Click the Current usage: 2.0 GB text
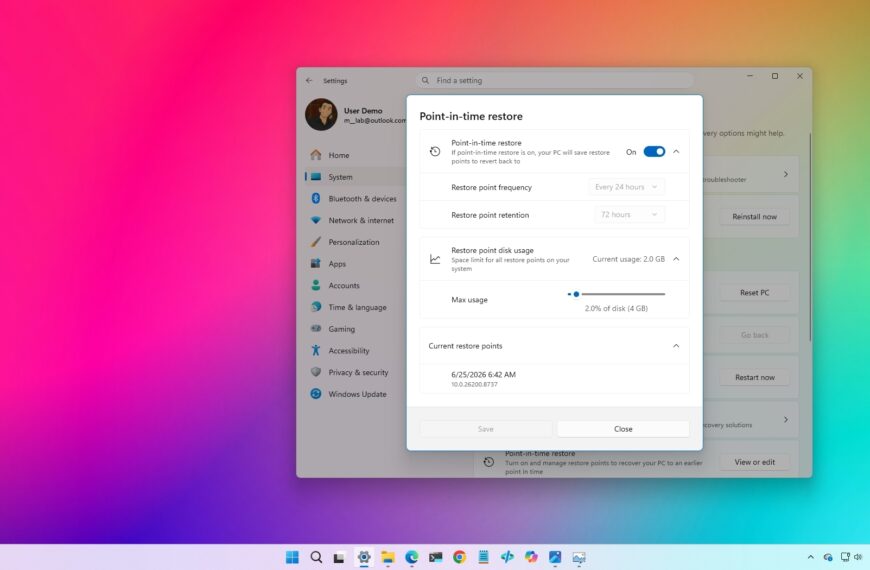Viewport: 870px width, 570px height. pos(628,259)
